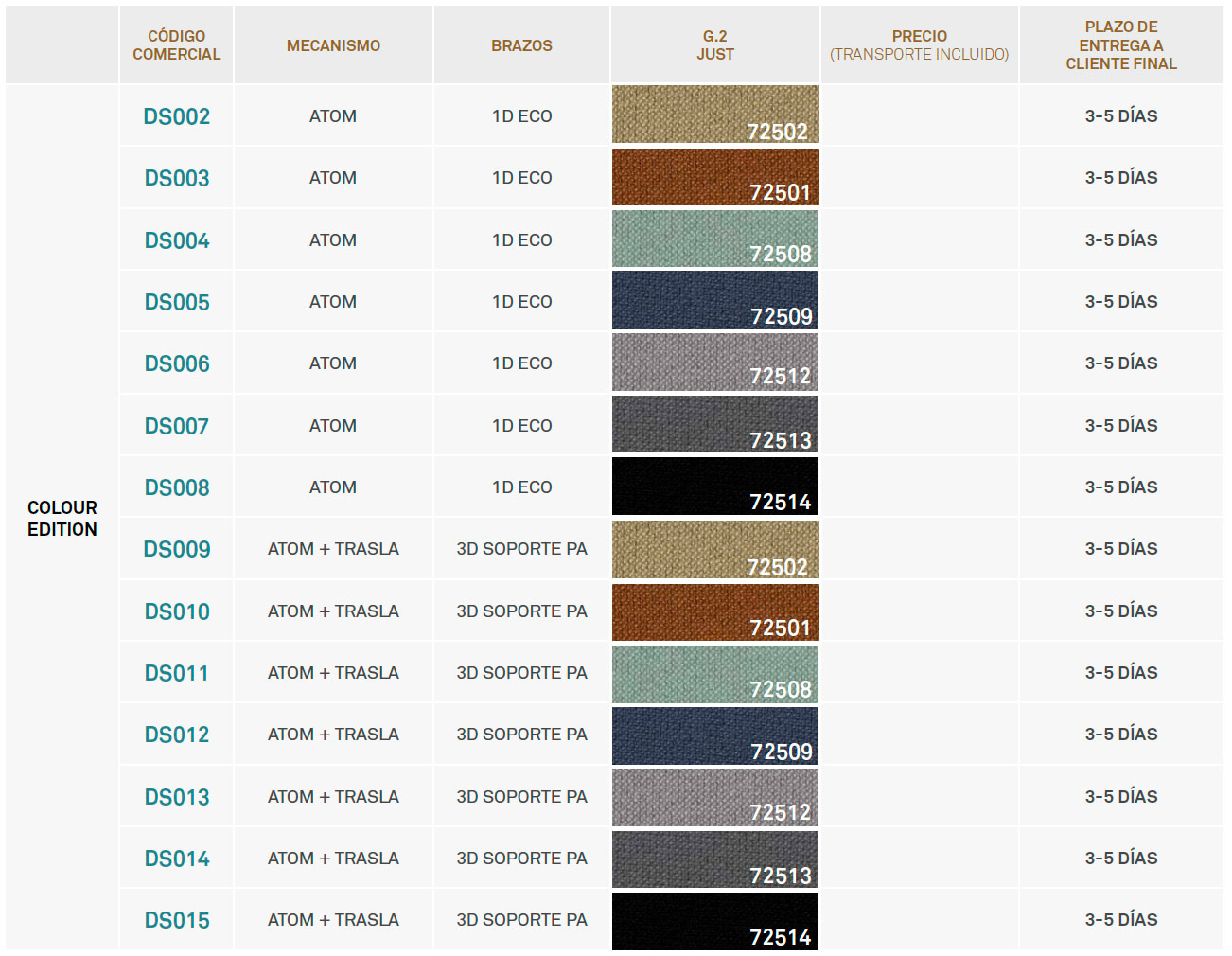Click 3D SOPORTE PA cell in row DS013
The image size is (1232, 956).
pyautogui.click(x=522, y=797)
